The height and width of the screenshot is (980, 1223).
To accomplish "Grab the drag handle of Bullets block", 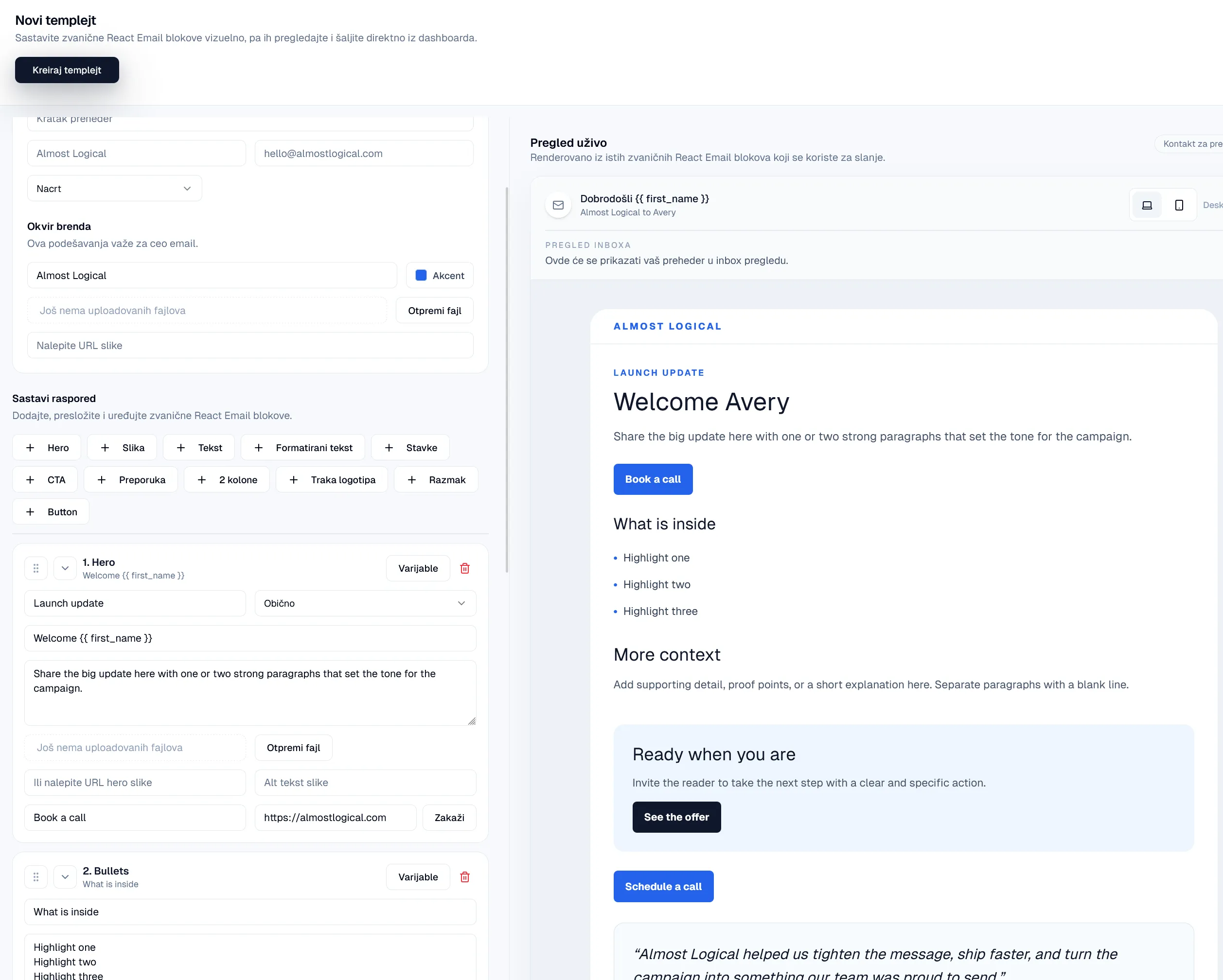I will 35,877.
